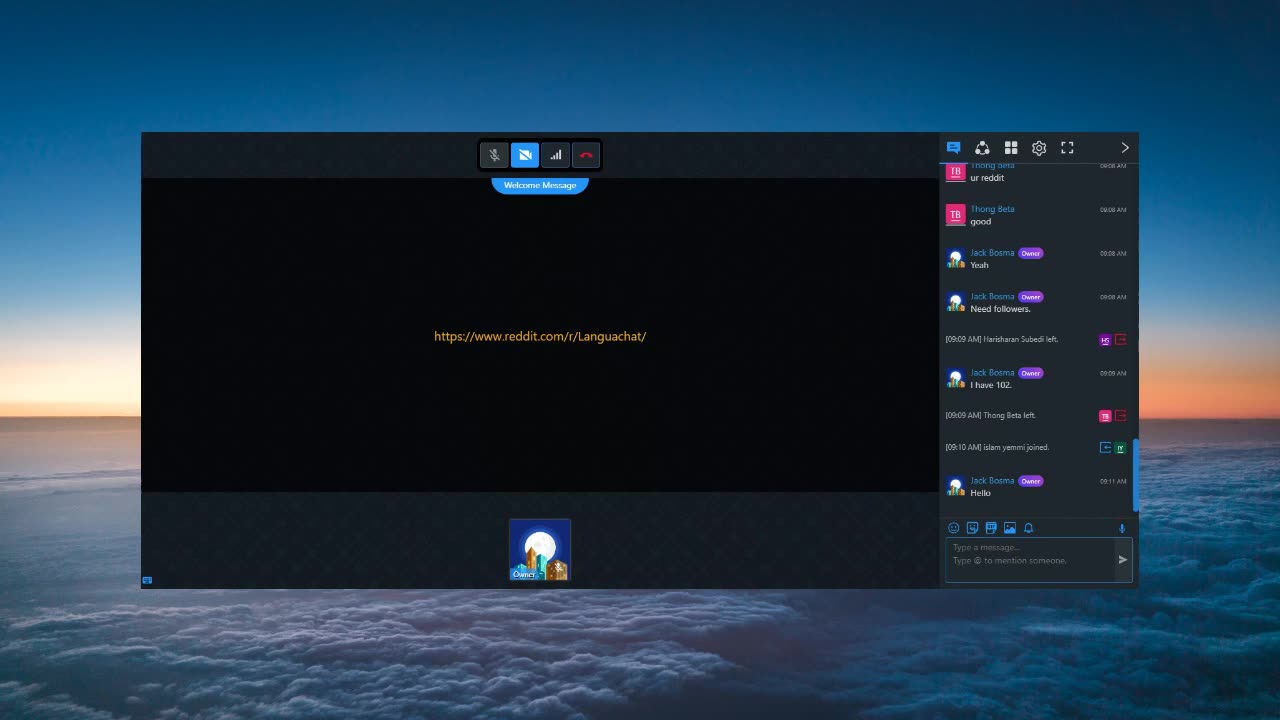
Task: Collapse the chat sidebar with the arrow
Action: 1125,148
